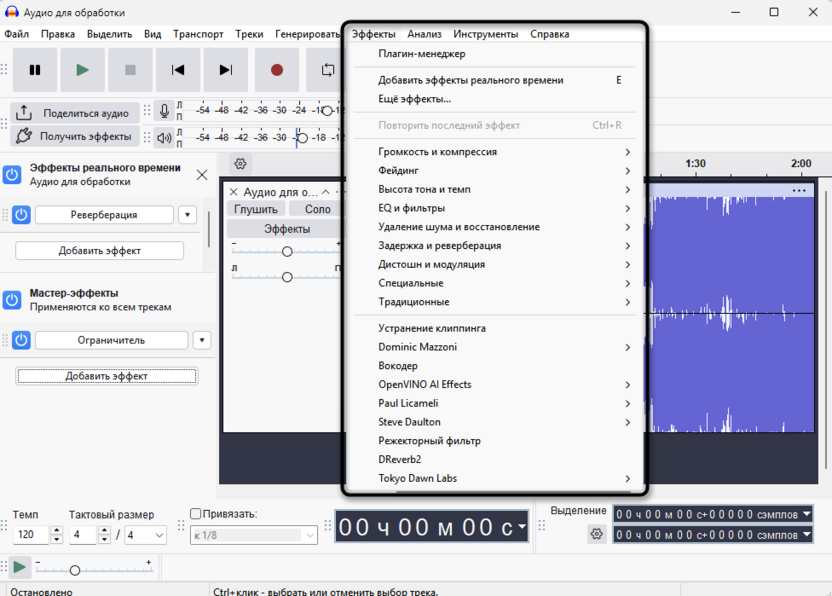Screen dimensions: 832x596
Task: Open the time signature denominator dropdown
Action: (145, 535)
